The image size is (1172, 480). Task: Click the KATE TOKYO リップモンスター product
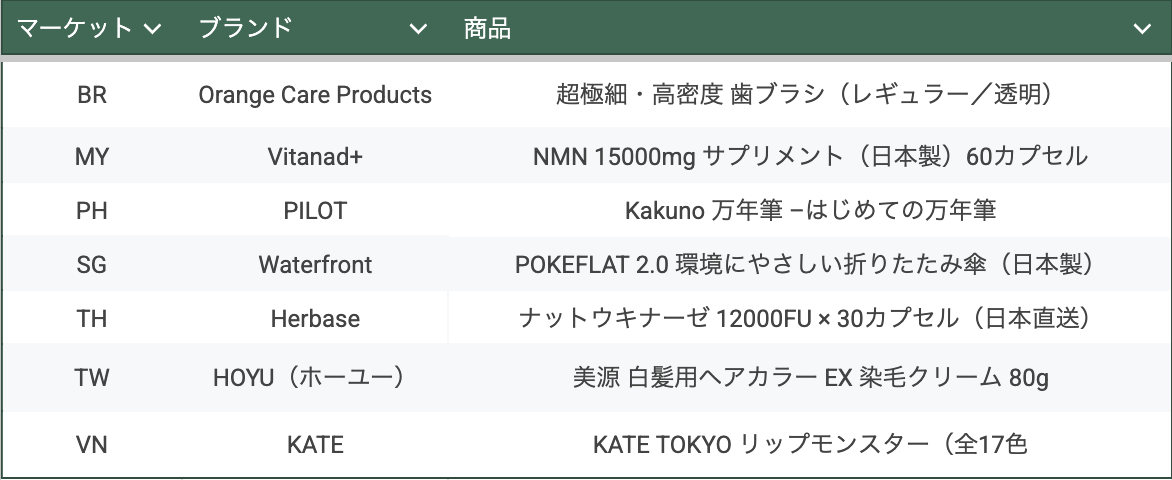click(810, 445)
